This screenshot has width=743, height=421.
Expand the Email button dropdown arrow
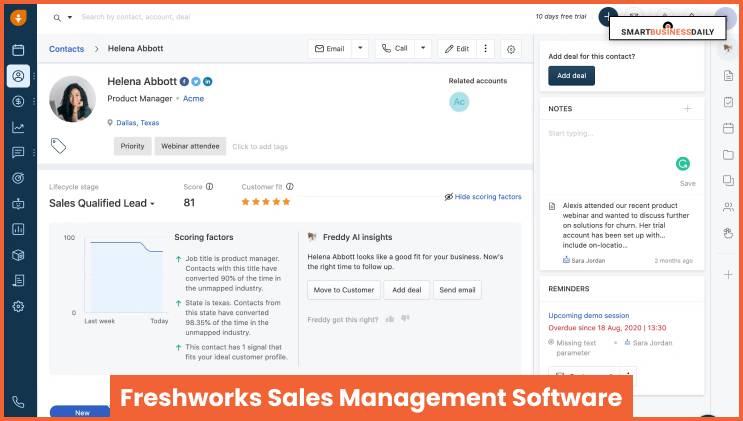[x=360, y=48]
